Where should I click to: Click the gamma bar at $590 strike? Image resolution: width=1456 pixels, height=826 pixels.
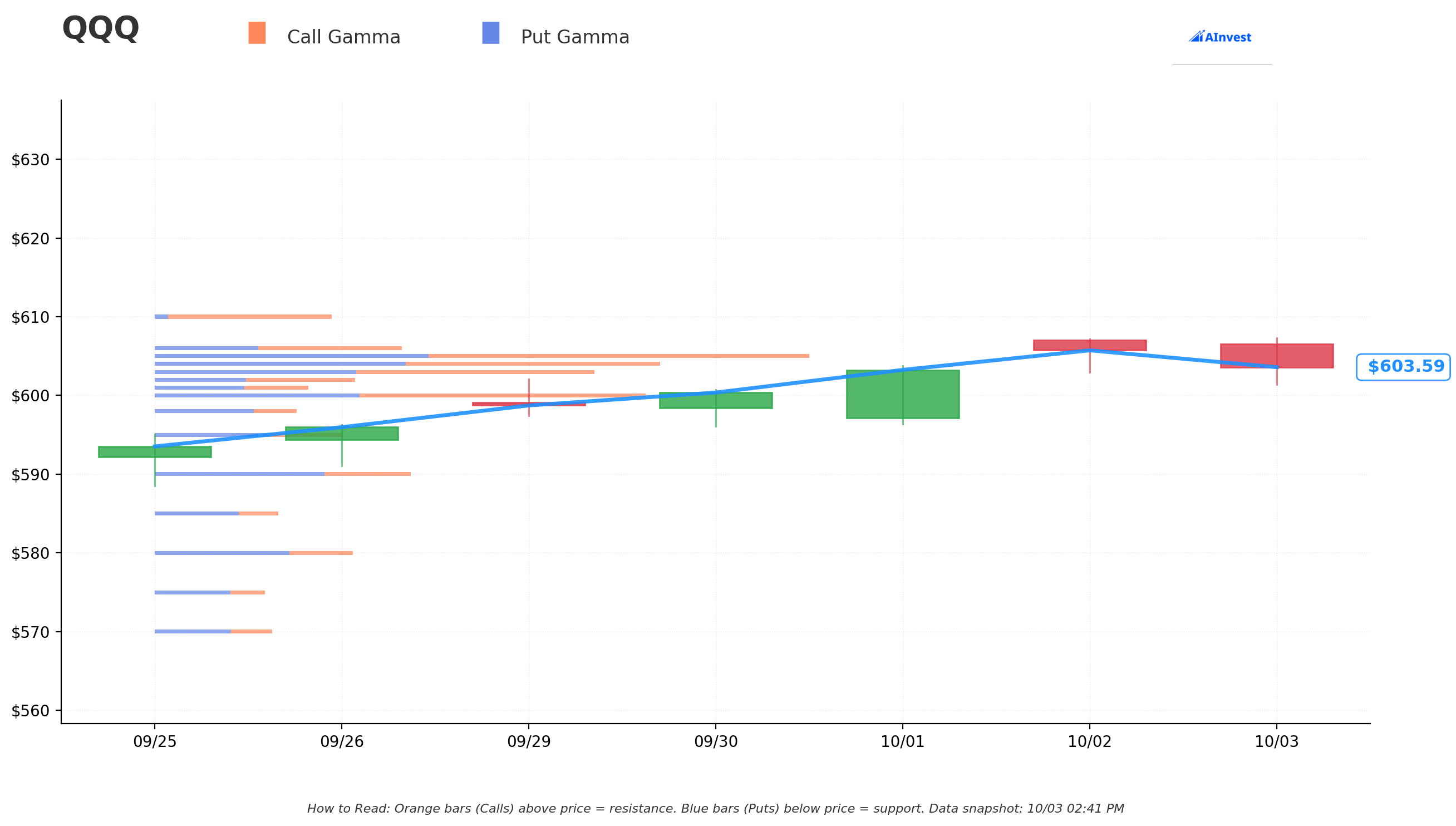pyautogui.click(x=283, y=474)
